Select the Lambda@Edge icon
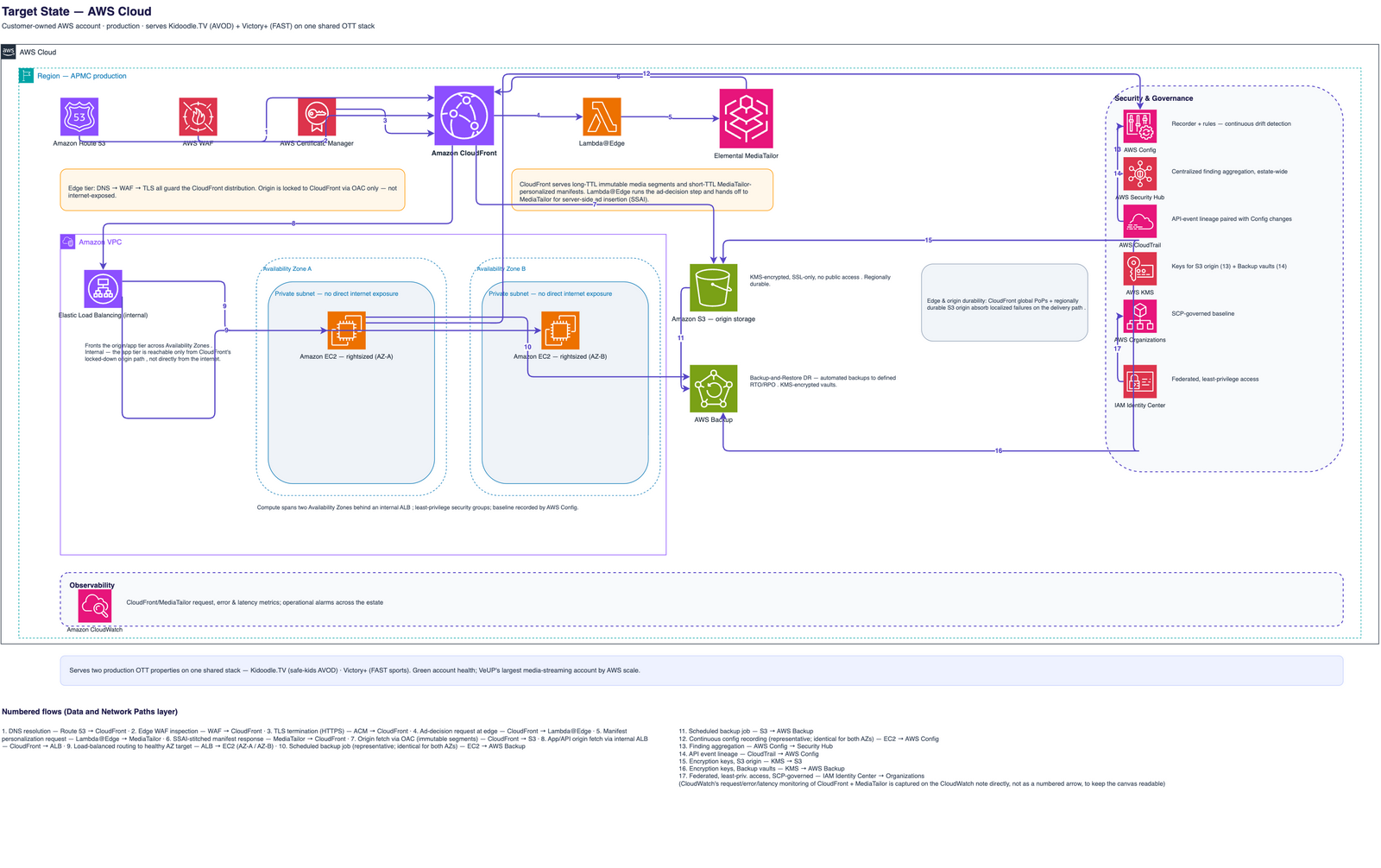 [602, 116]
